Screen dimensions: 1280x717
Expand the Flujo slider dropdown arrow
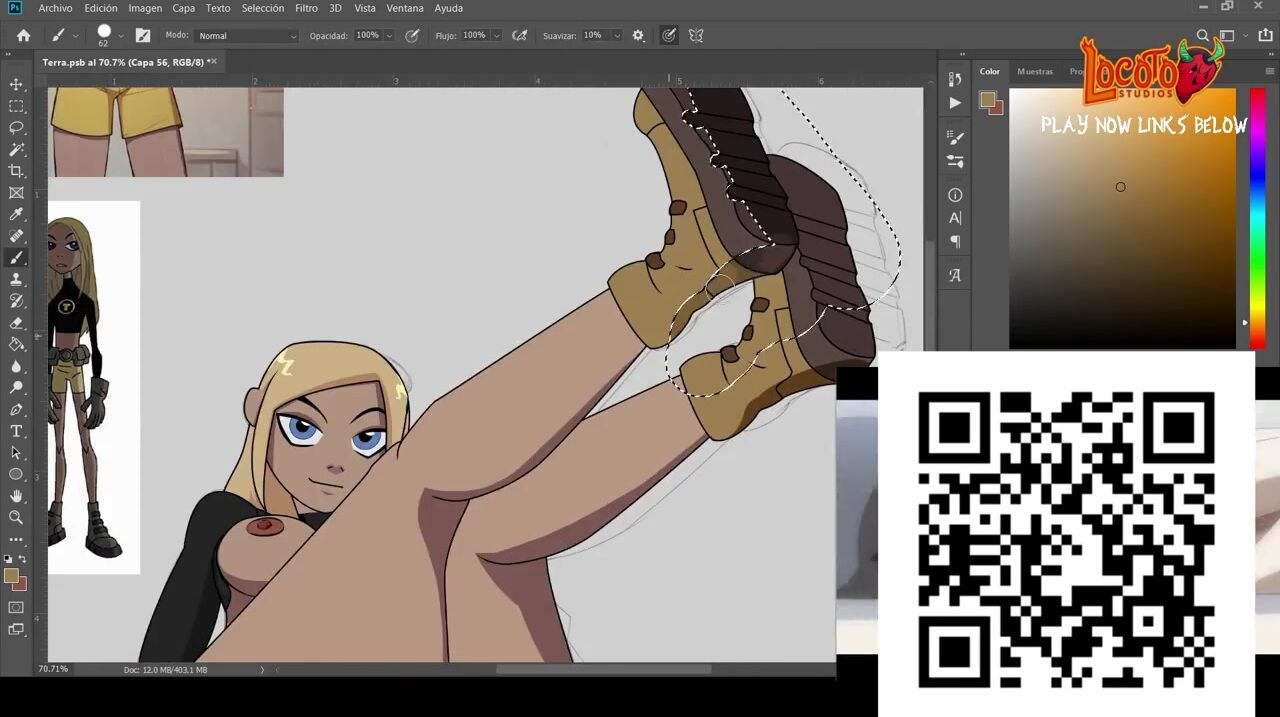click(x=496, y=36)
